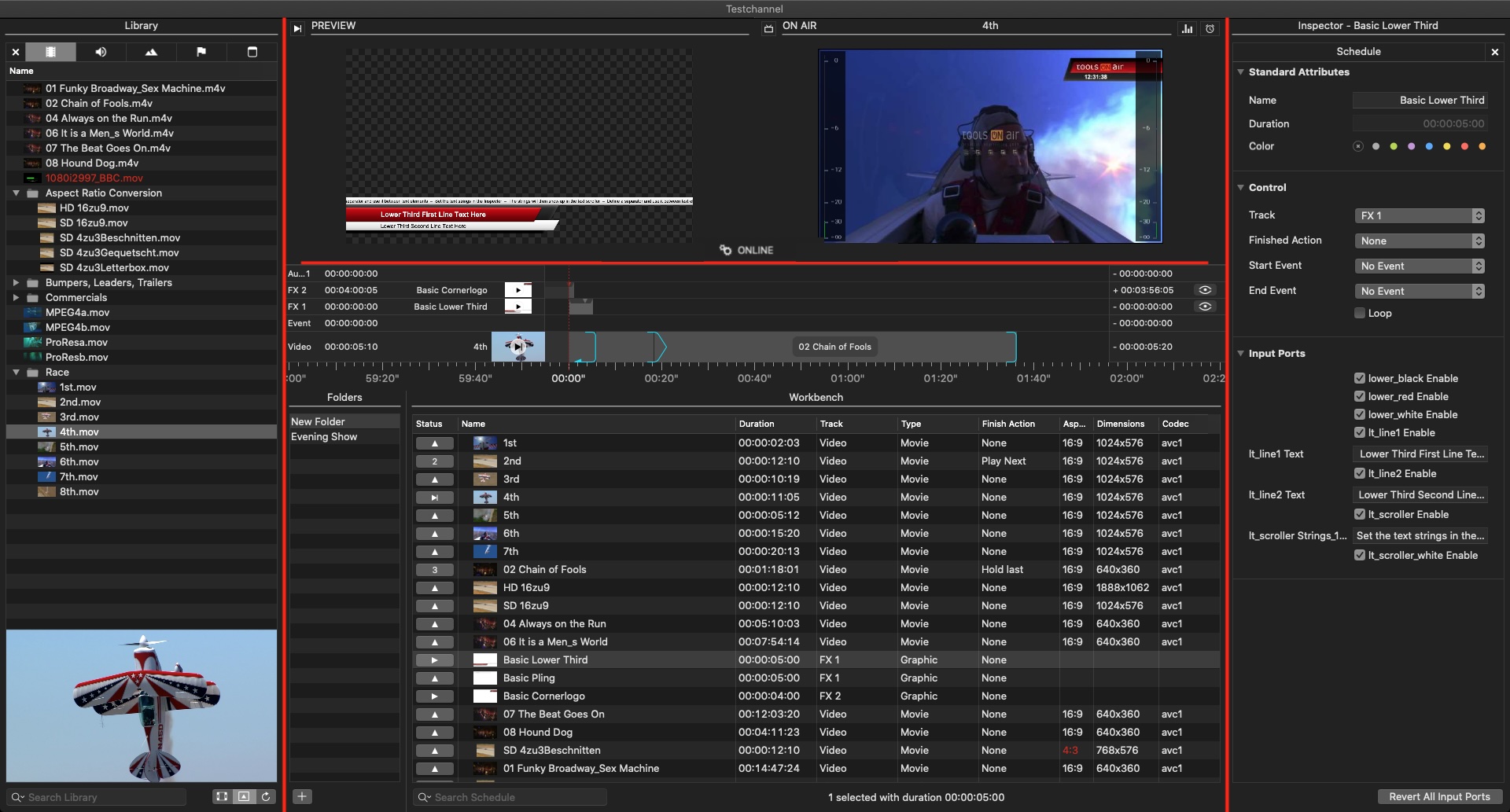Click Revert All Input Ports button
The height and width of the screenshot is (812, 1510).
(x=1439, y=796)
